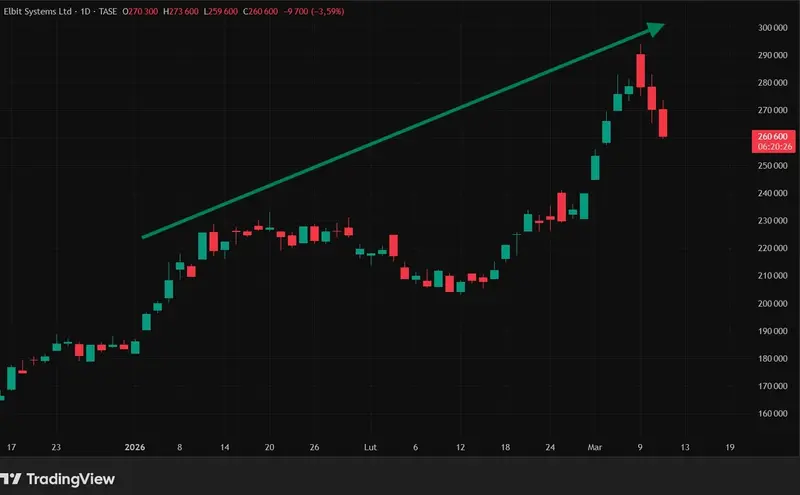Click the change value −9 700 (−3,59%)

[314, 11]
